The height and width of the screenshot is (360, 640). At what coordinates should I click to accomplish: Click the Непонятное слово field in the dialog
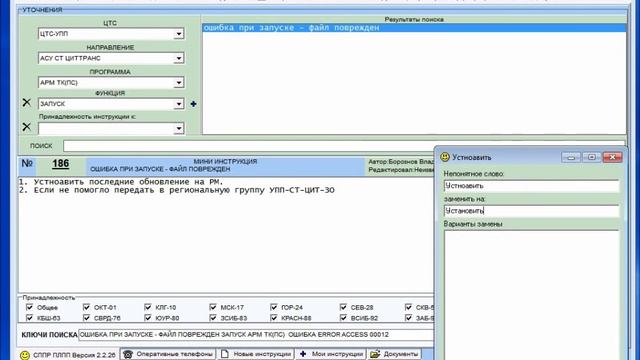click(531, 186)
